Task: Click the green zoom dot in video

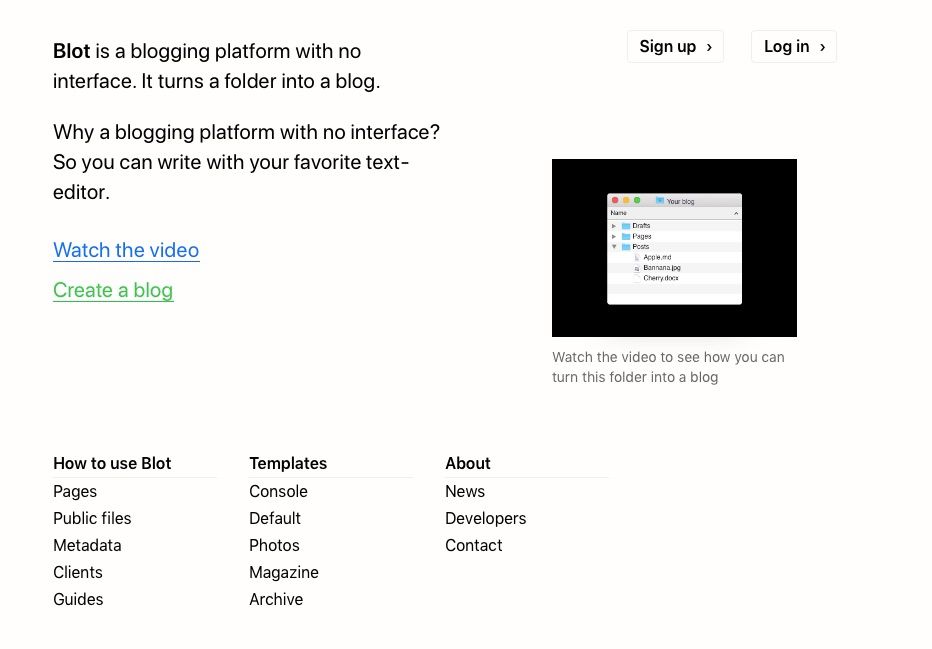Action: (x=637, y=200)
